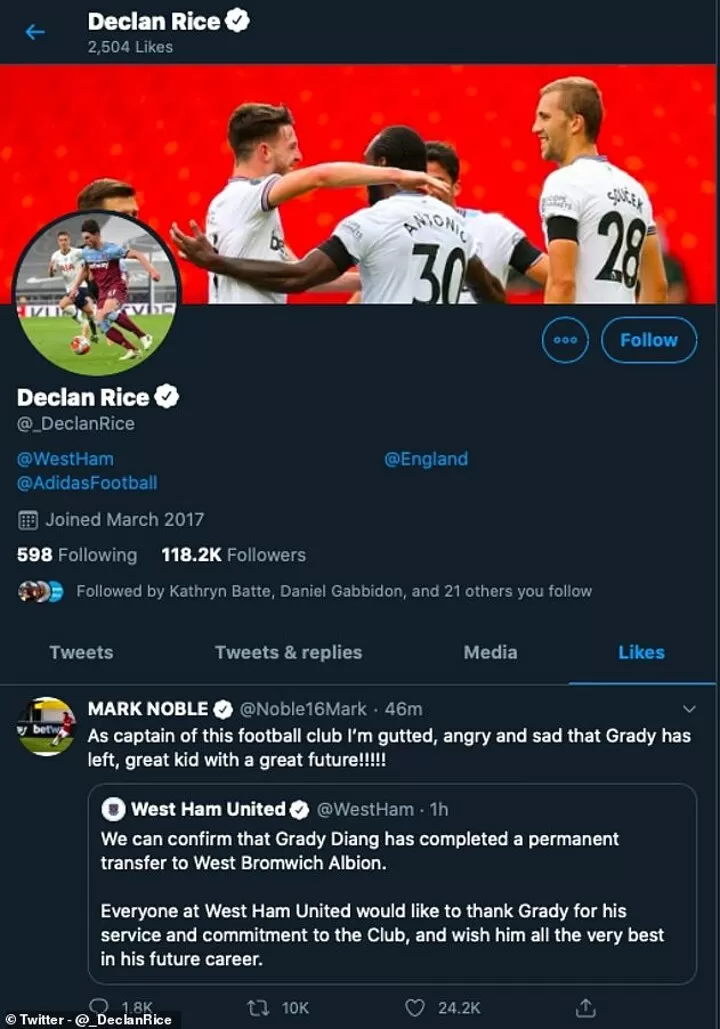Viewport: 720px width, 1029px height.
Task: Click the heart like icon showing 24.2K
Action: [x=414, y=1006]
